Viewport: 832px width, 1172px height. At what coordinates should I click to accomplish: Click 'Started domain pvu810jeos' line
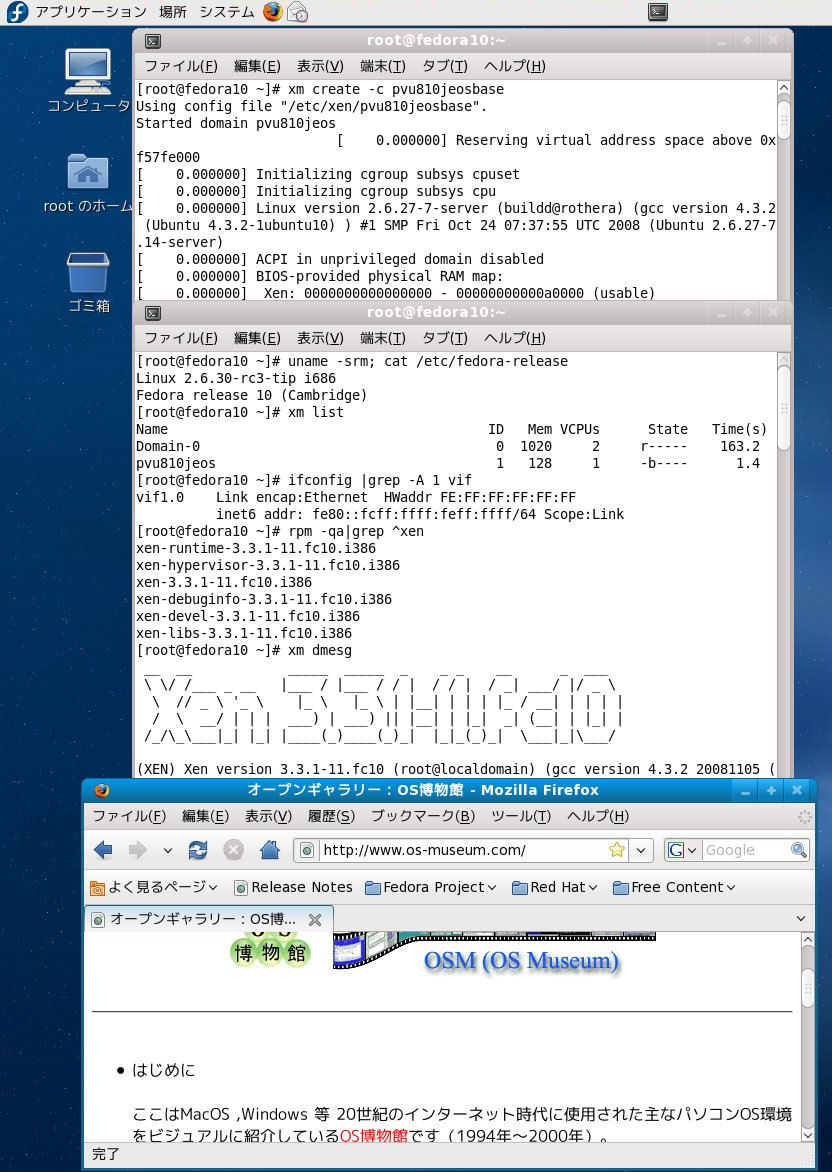(x=235, y=123)
